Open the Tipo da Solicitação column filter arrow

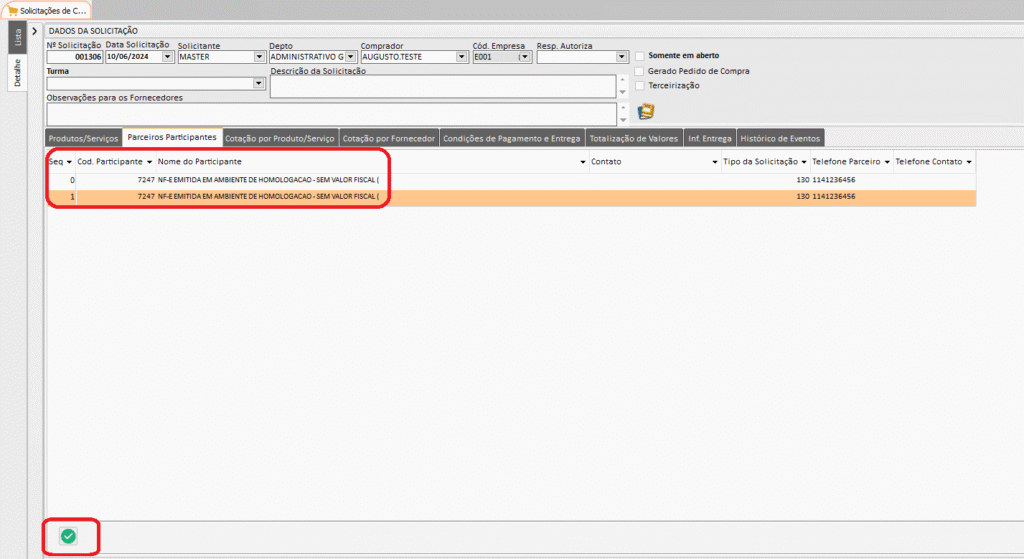[804, 162]
